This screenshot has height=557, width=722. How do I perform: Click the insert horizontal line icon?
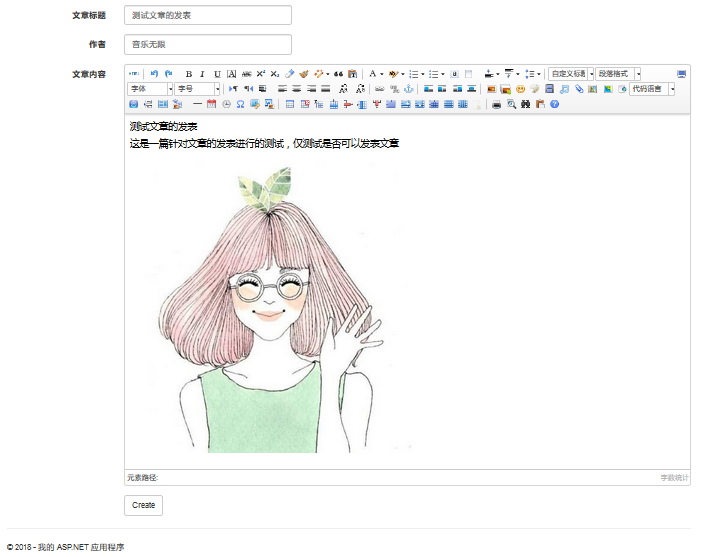(197, 104)
